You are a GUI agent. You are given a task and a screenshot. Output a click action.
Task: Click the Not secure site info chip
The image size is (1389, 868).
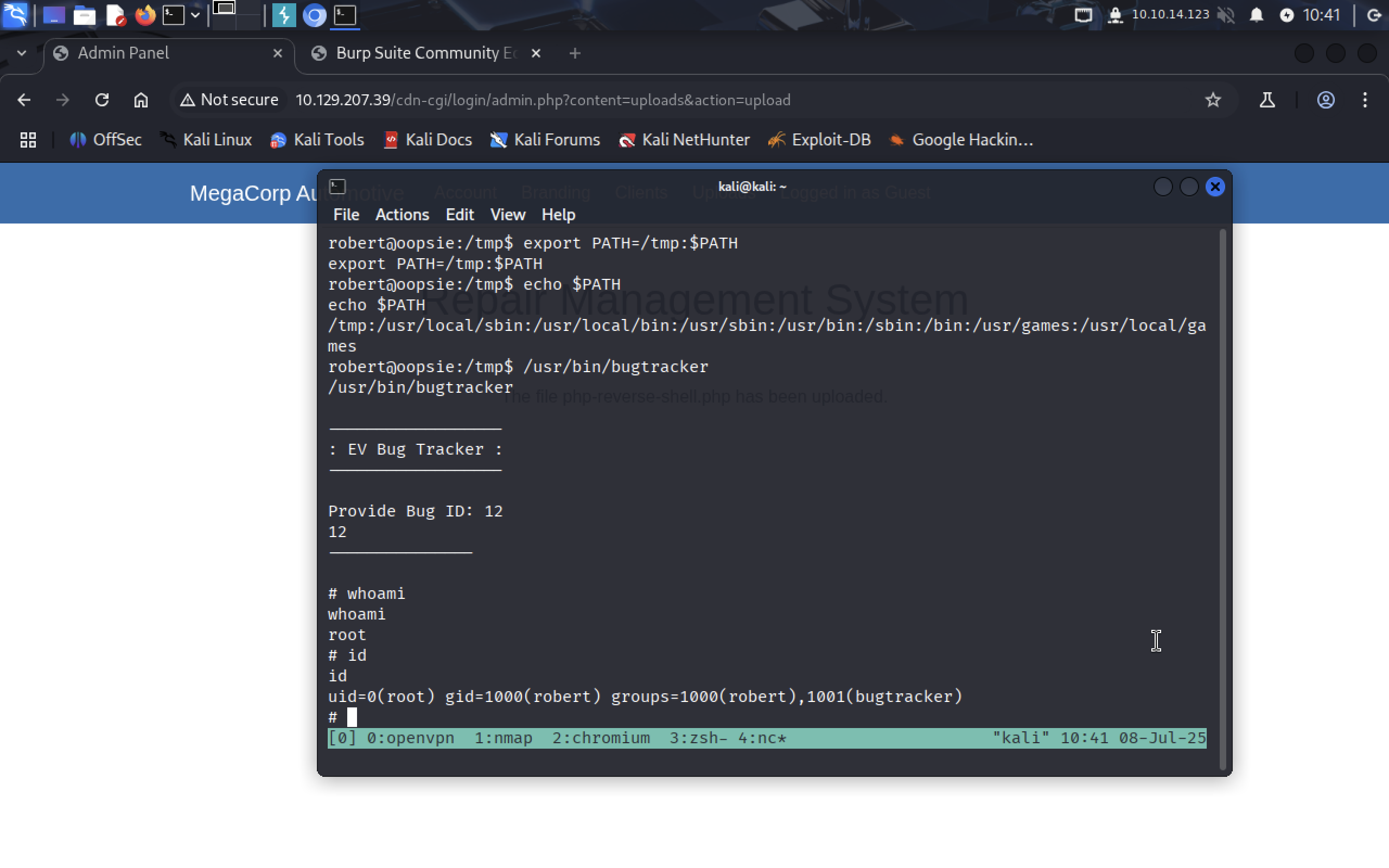228,100
